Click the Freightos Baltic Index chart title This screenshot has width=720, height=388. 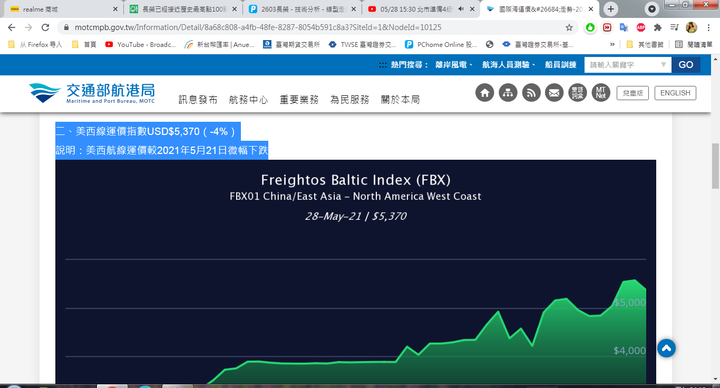coord(355,180)
